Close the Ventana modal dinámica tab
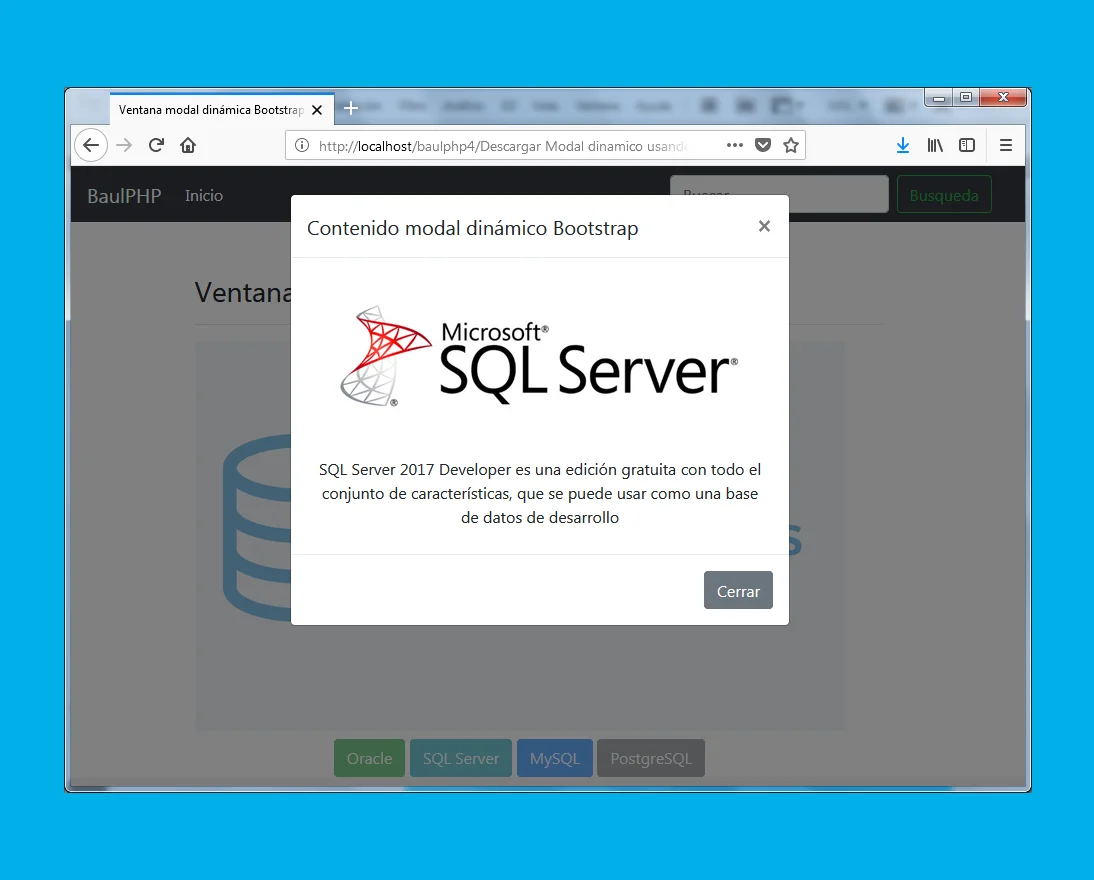1094x880 pixels. coord(317,110)
